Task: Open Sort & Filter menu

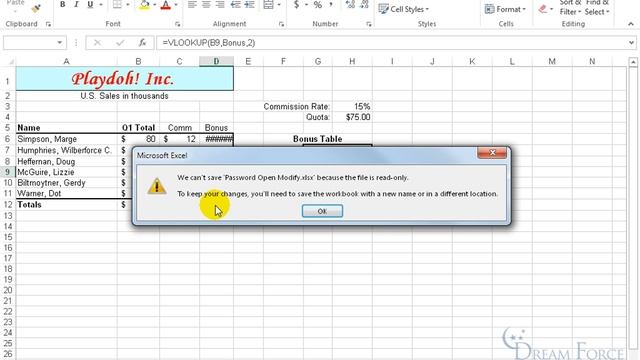Action: point(570,7)
